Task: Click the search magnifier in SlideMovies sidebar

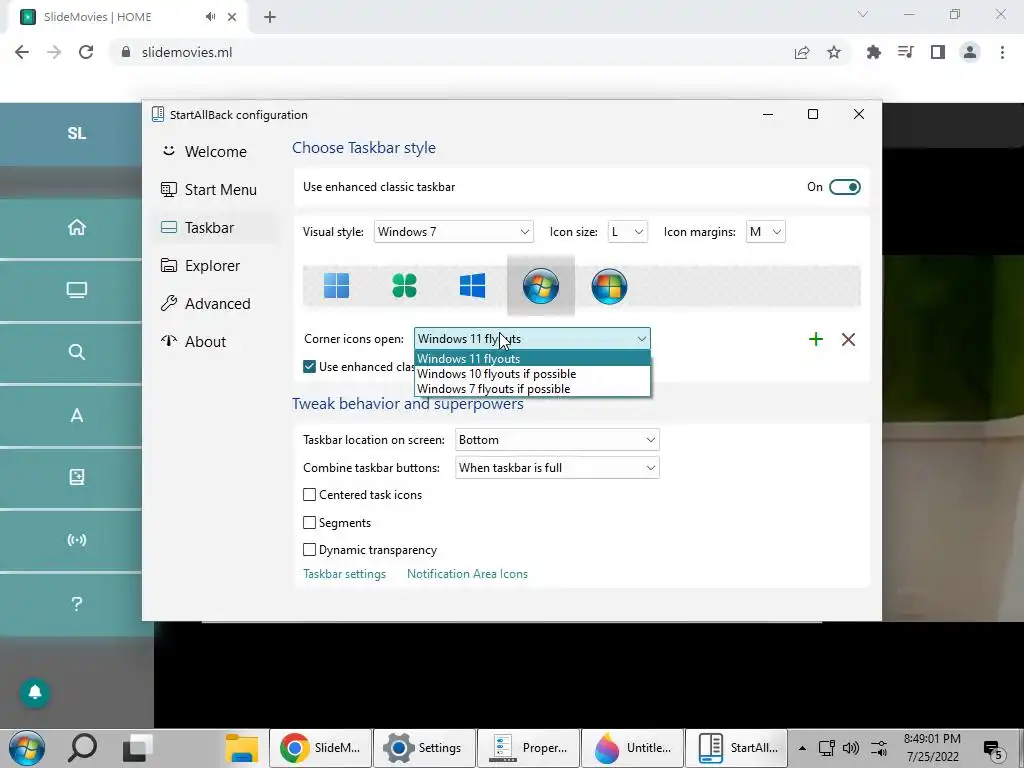Action: [76, 352]
